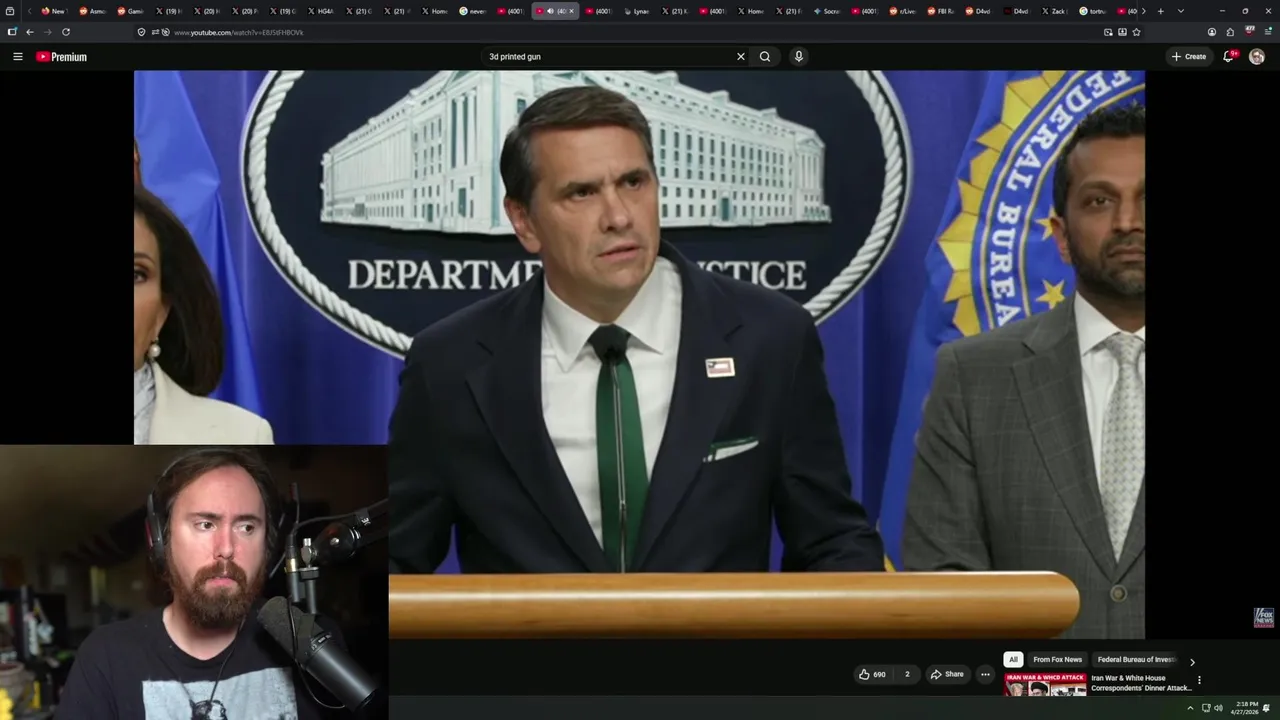Open the network tray icon
1280x720 pixels.
(1205, 708)
